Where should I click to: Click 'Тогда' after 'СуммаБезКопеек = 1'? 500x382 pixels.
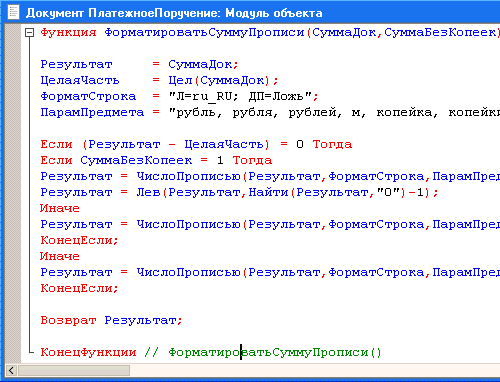click(x=252, y=160)
